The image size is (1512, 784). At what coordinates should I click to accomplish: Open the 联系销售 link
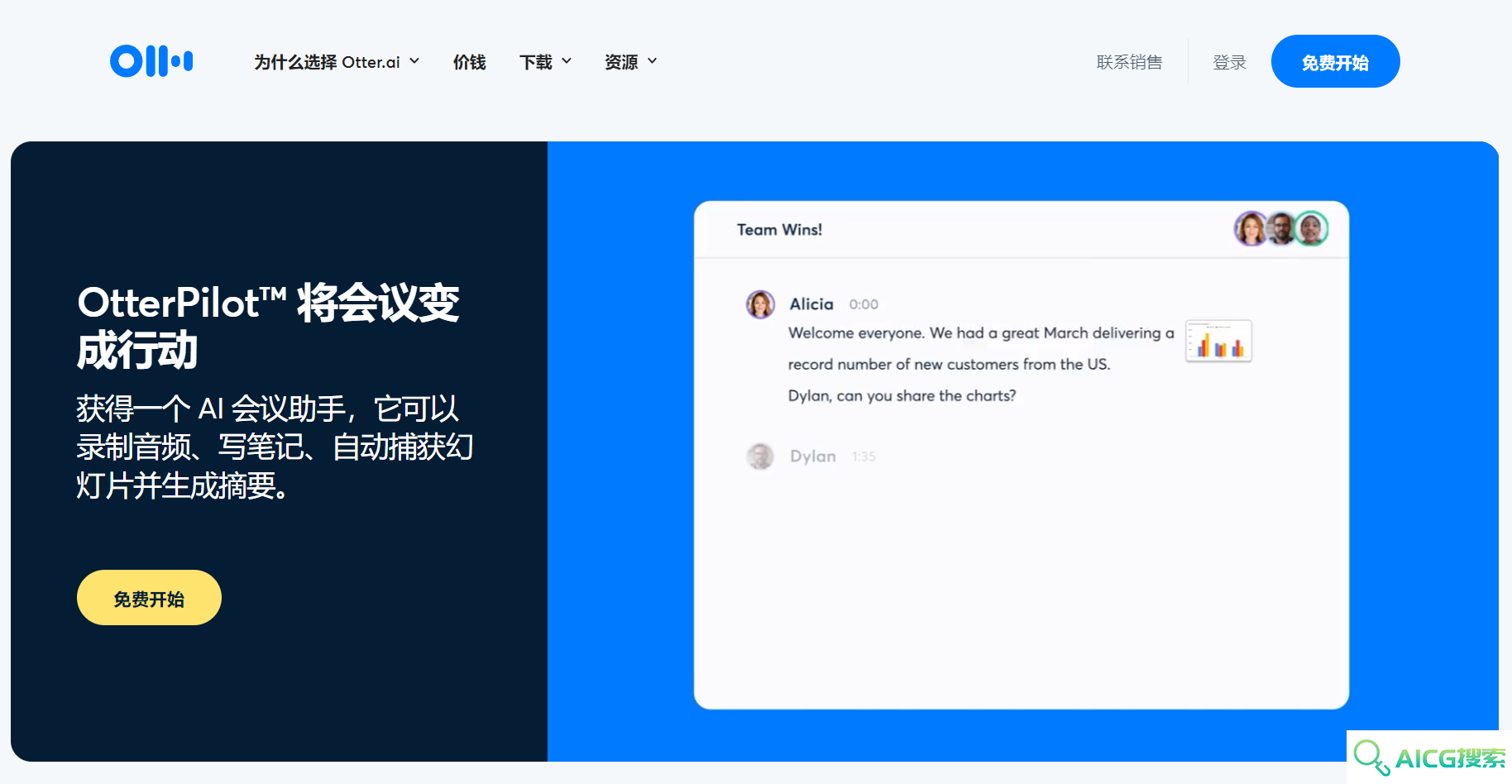click(x=1129, y=62)
